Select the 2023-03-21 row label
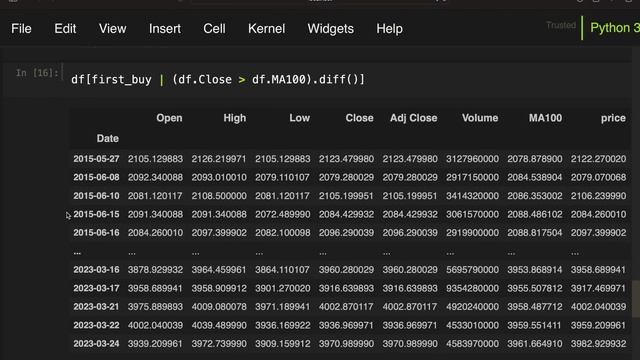The height and width of the screenshot is (360, 640). click(x=96, y=307)
